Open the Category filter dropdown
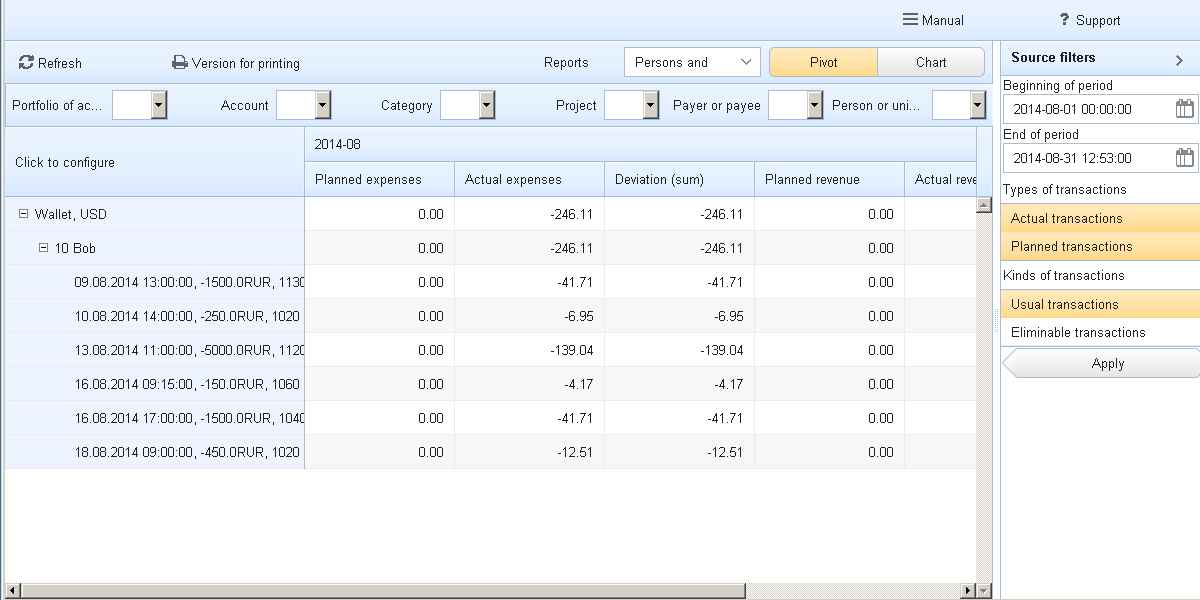The width and height of the screenshot is (1200, 600). coord(486,105)
